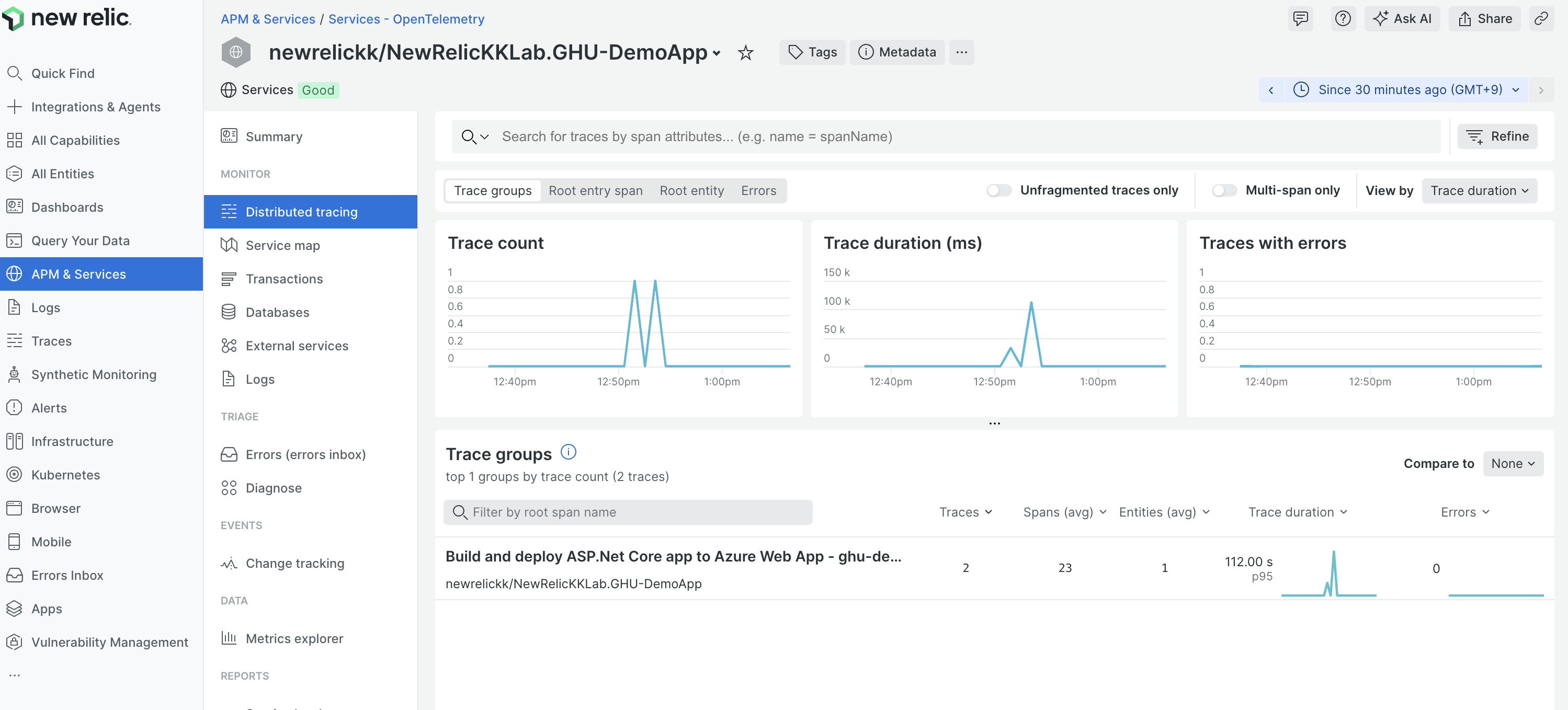Viewport: 1568px width, 710px height.
Task: Click the more options ellipsis button
Action: tap(961, 52)
